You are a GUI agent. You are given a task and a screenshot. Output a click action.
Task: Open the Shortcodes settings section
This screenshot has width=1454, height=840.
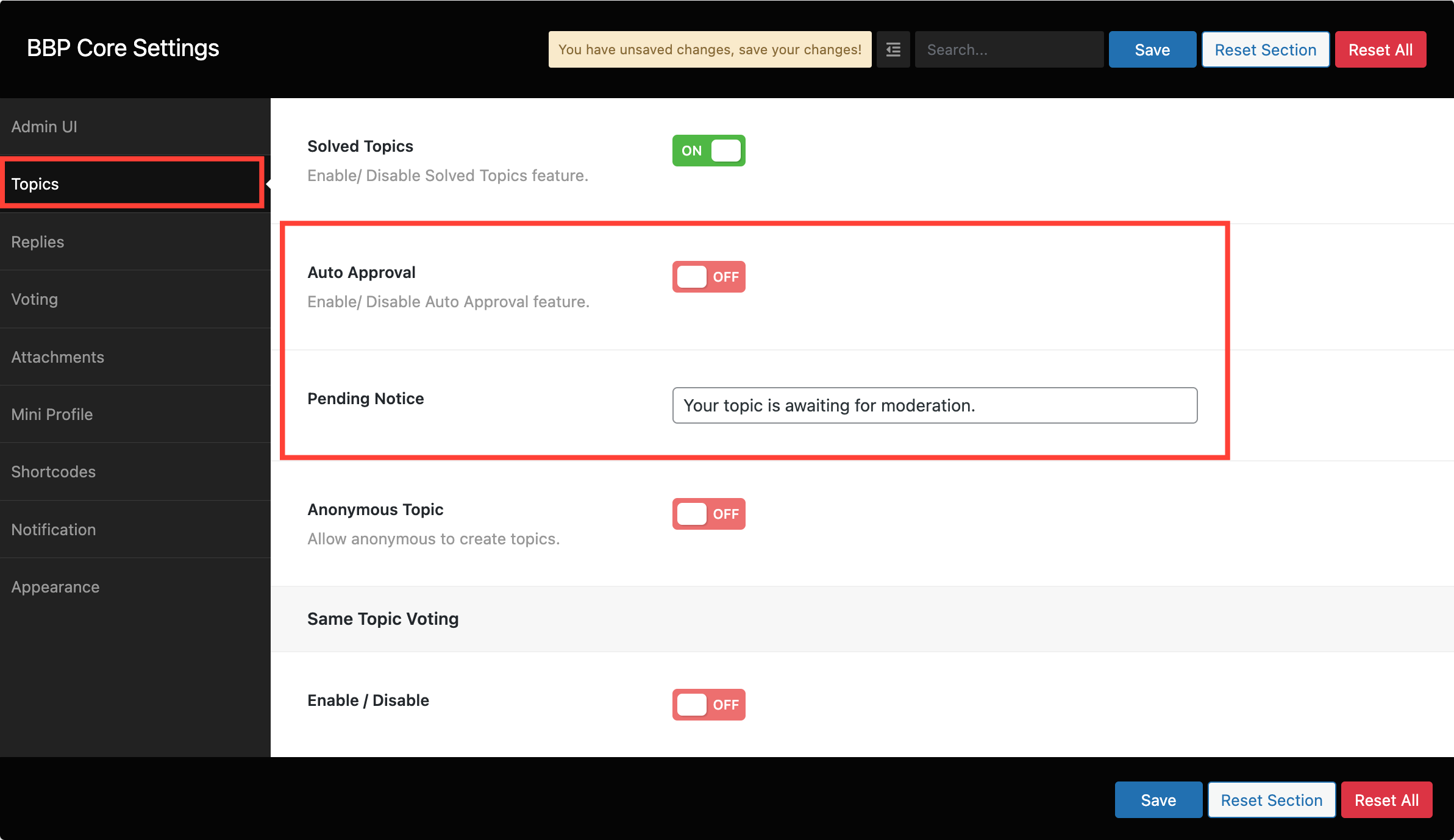point(53,472)
